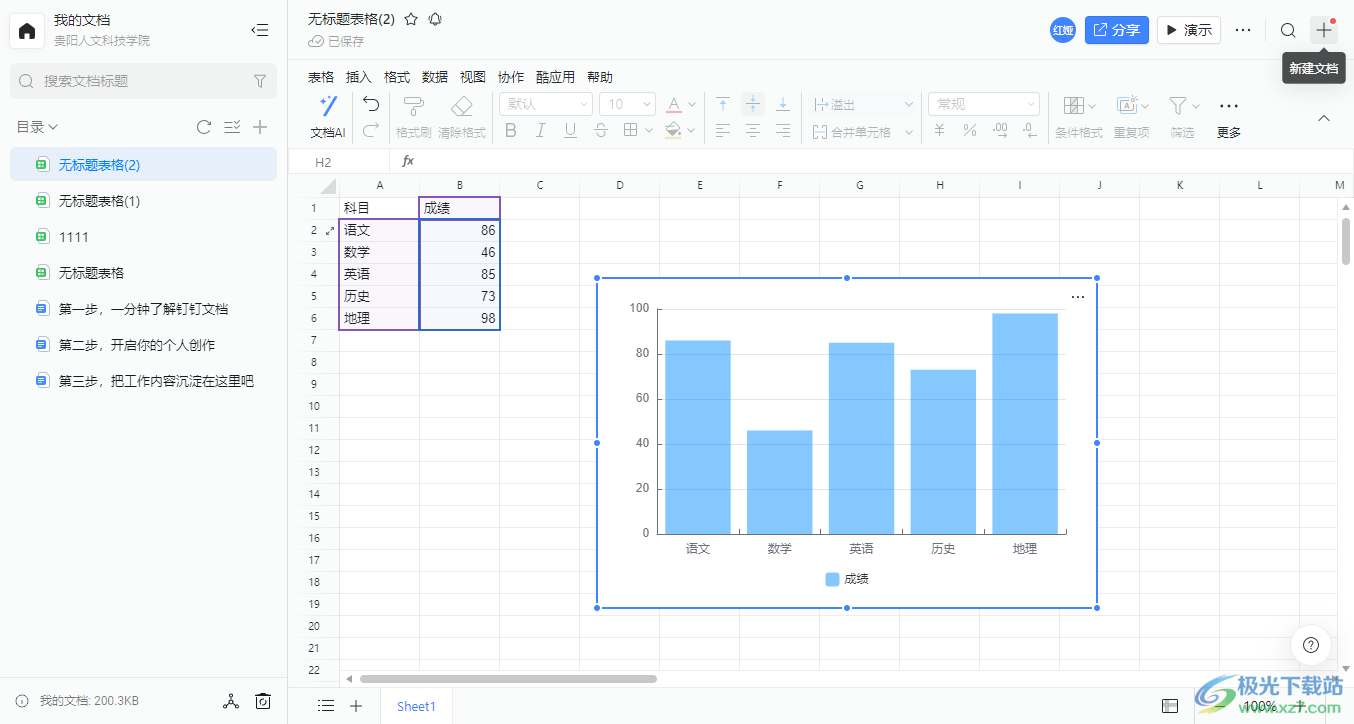Select the 格式刷 format painter
This screenshot has width=1354, height=724.
413,116
